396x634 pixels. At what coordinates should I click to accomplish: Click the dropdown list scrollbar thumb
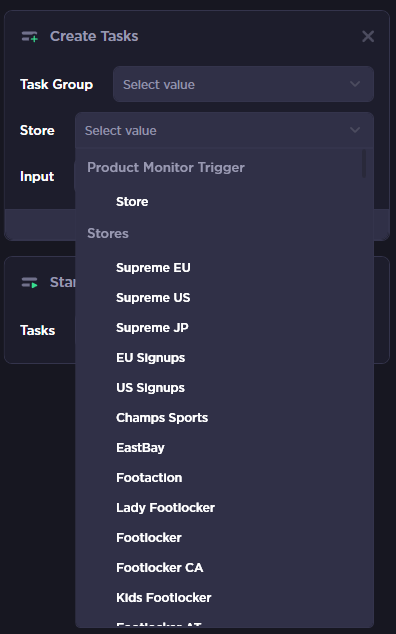(364, 163)
